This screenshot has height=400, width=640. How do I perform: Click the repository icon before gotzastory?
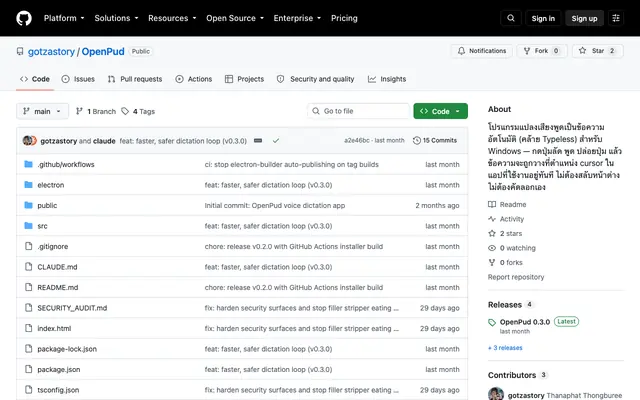20,51
